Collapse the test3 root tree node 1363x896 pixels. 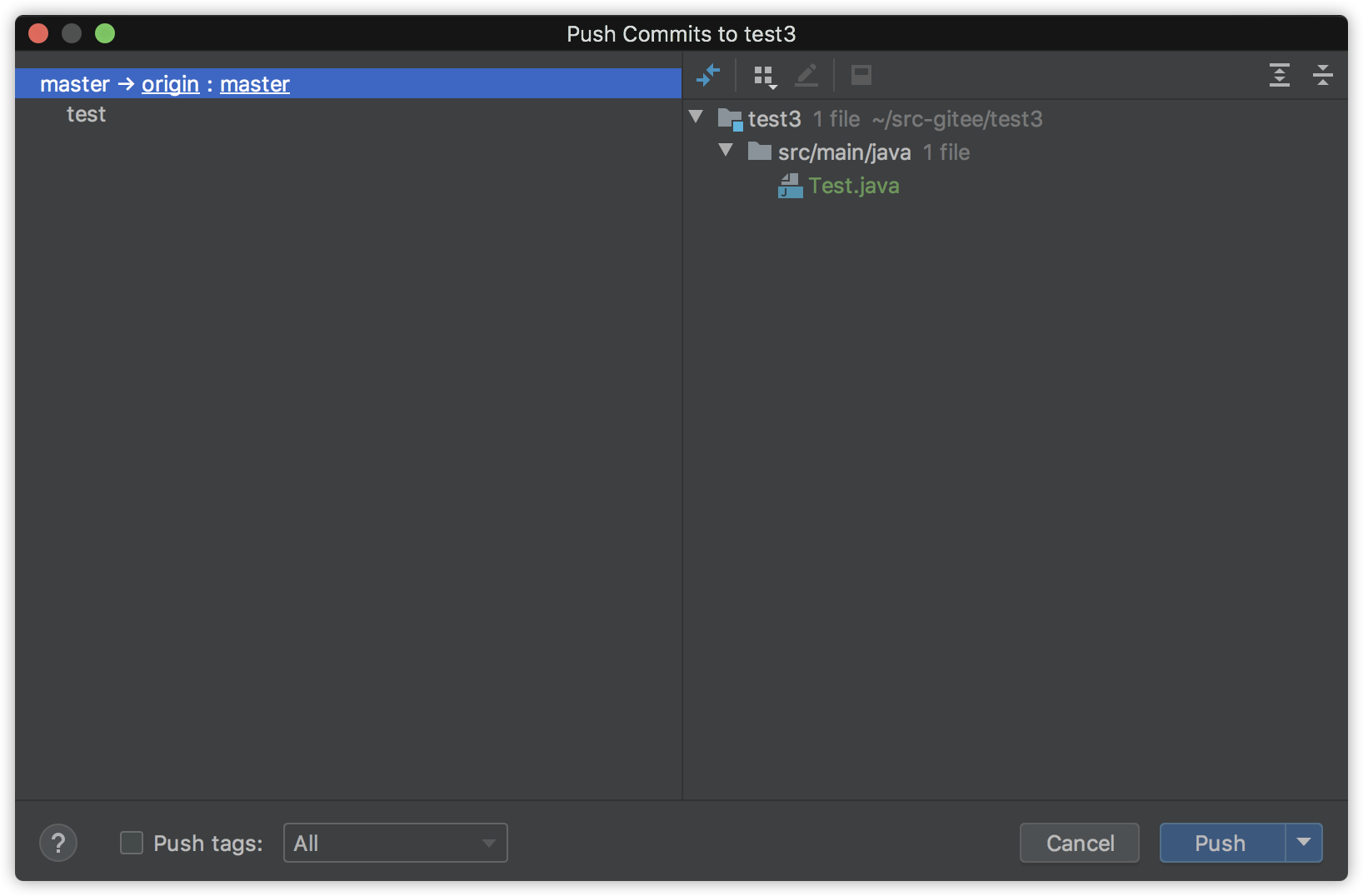(696, 117)
